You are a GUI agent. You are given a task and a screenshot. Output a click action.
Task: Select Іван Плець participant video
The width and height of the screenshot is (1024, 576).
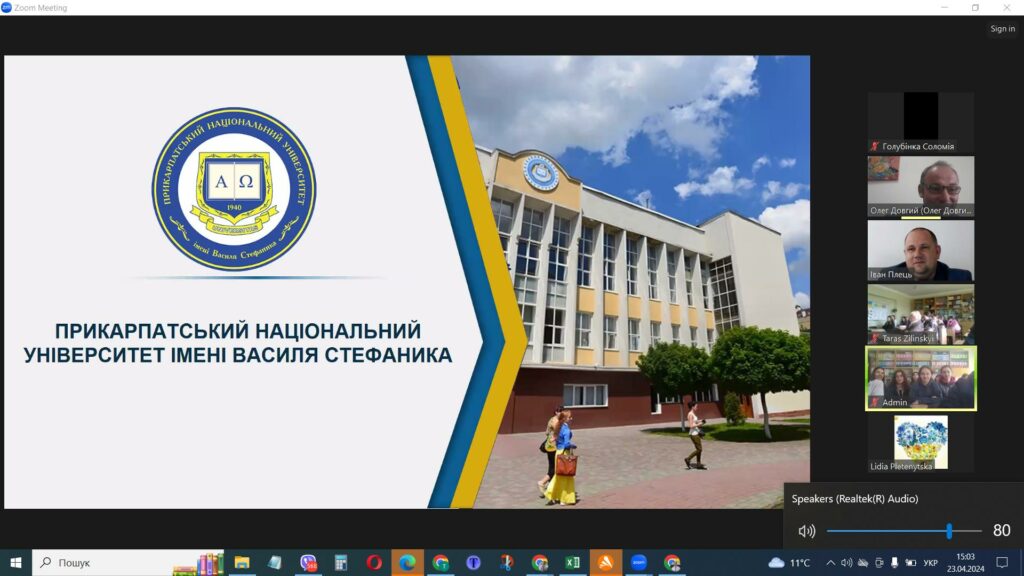920,250
